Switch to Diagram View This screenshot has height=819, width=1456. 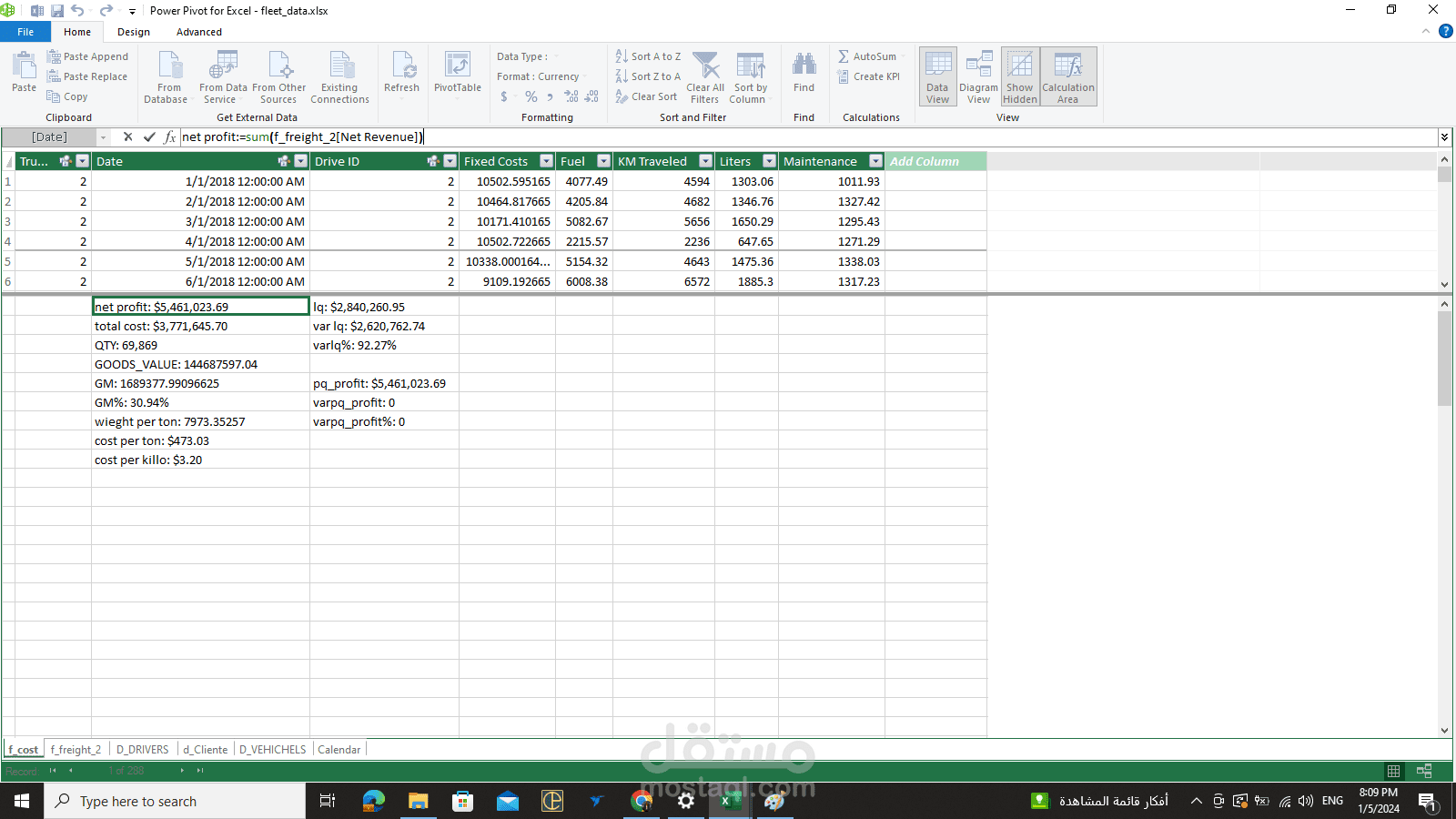(x=978, y=76)
